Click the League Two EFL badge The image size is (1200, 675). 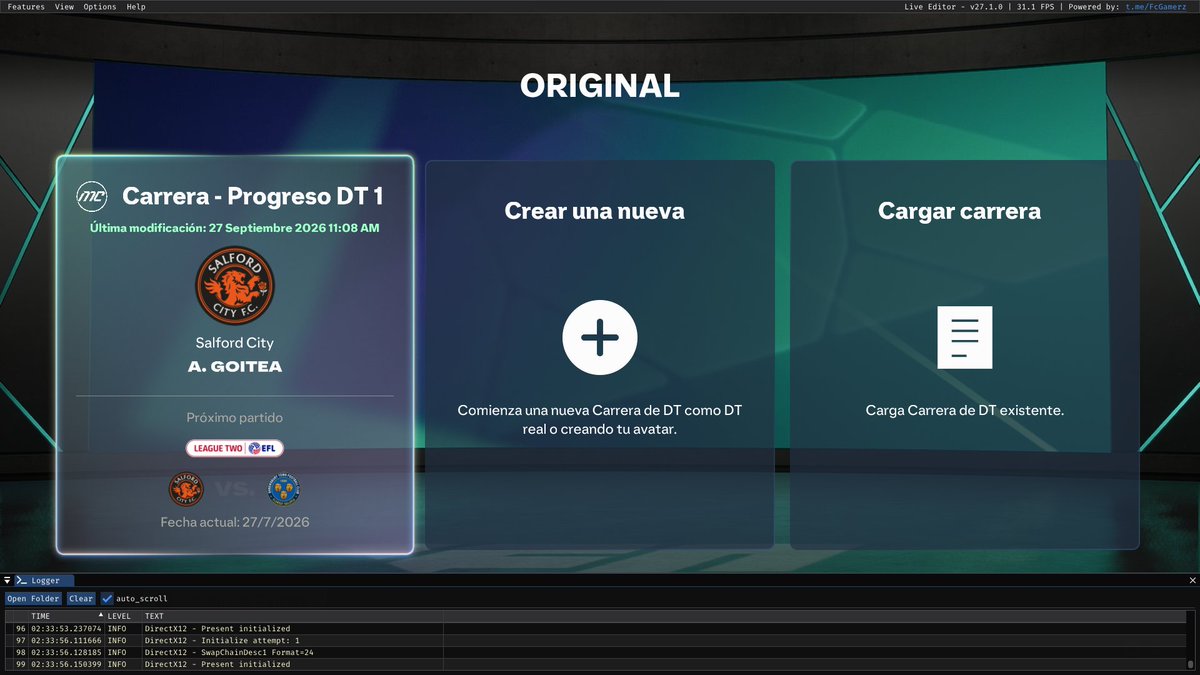(235, 449)
